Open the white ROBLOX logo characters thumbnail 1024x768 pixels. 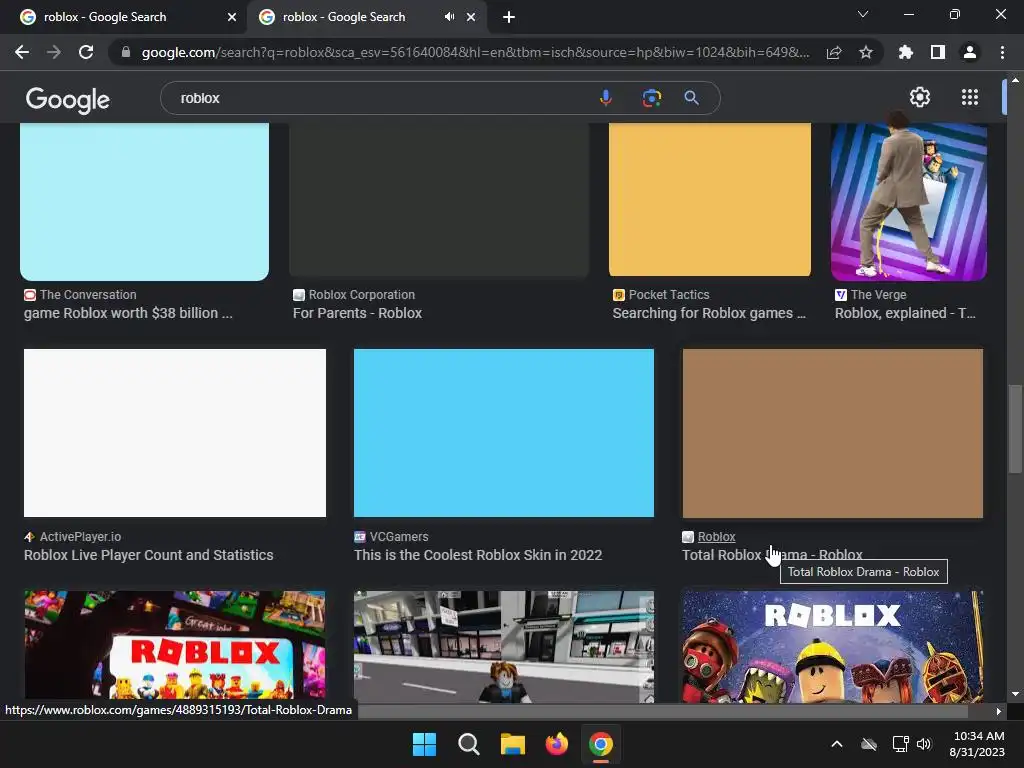coord(833,647)
